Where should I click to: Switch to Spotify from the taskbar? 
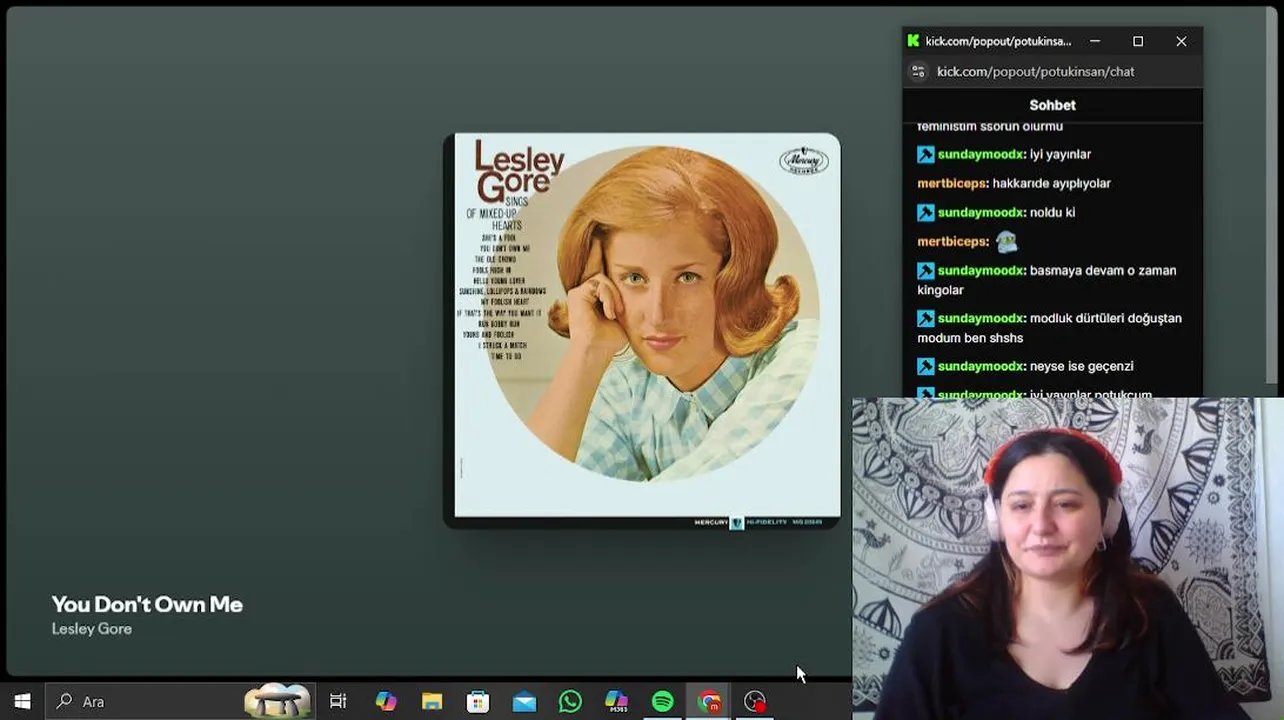(663, 701)
